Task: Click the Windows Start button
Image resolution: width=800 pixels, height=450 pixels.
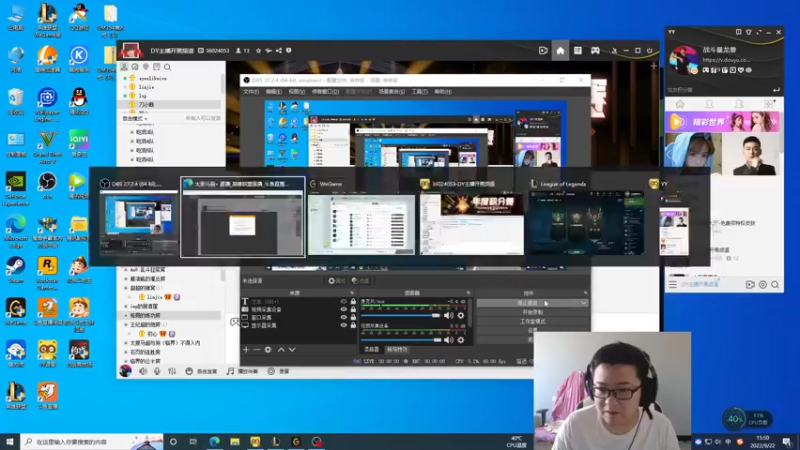Action: (x=10, y=441)
